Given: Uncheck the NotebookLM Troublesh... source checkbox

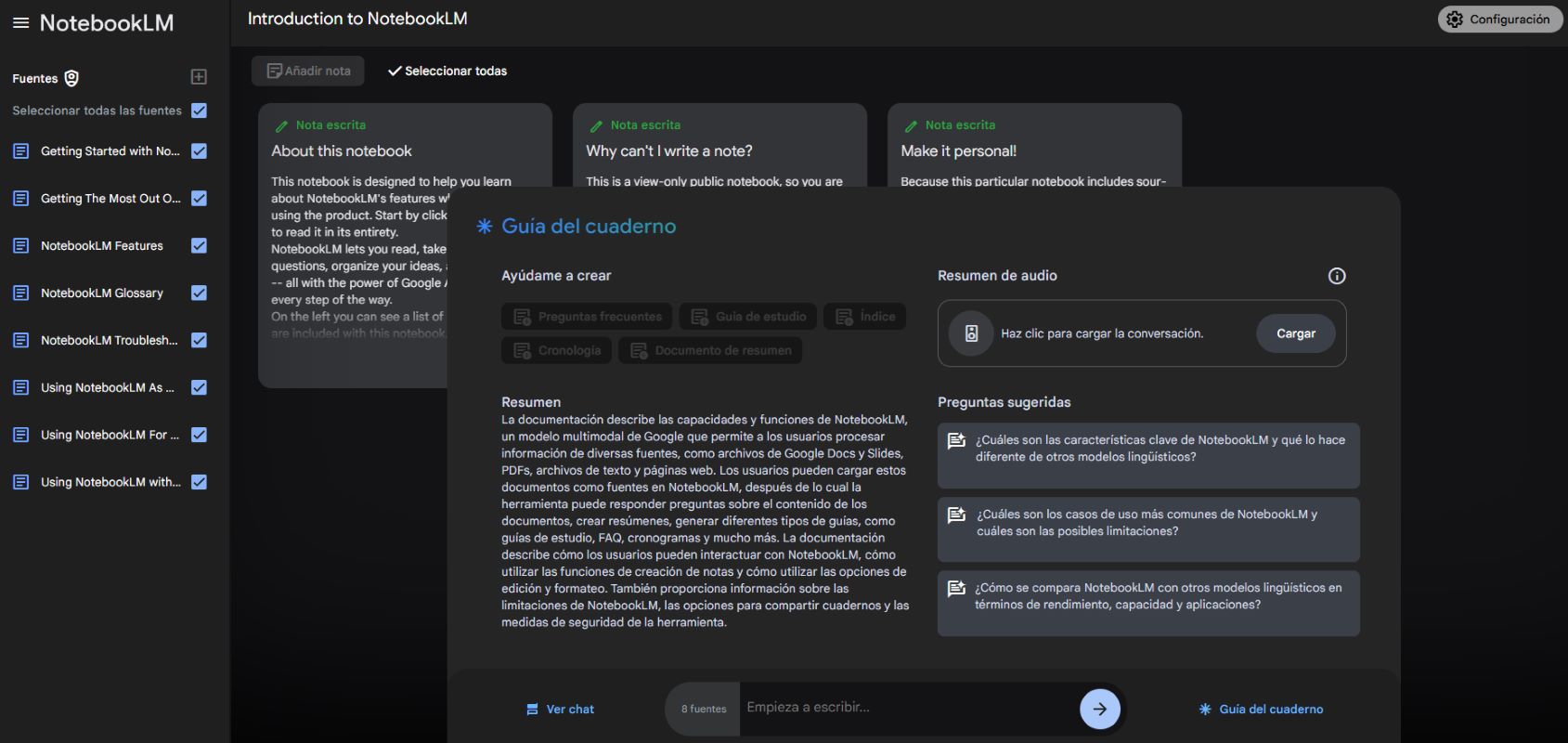Looking at the screenshot, I should (x=199, y=340).
